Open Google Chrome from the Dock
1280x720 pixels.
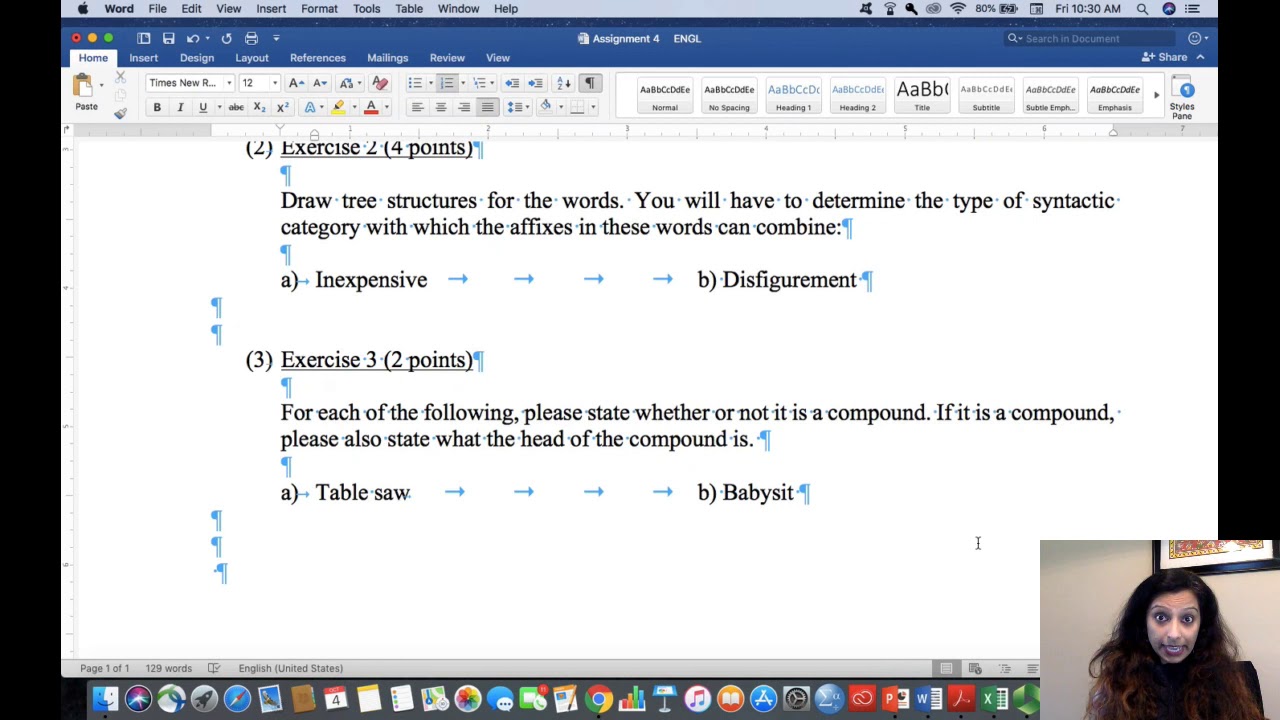tap(599, 698)
